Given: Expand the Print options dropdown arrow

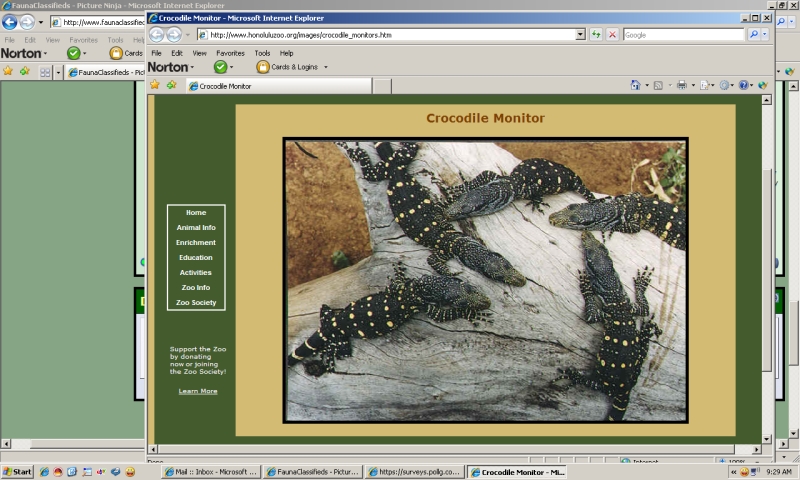Looking at the screenshot, I should (693, 85).
